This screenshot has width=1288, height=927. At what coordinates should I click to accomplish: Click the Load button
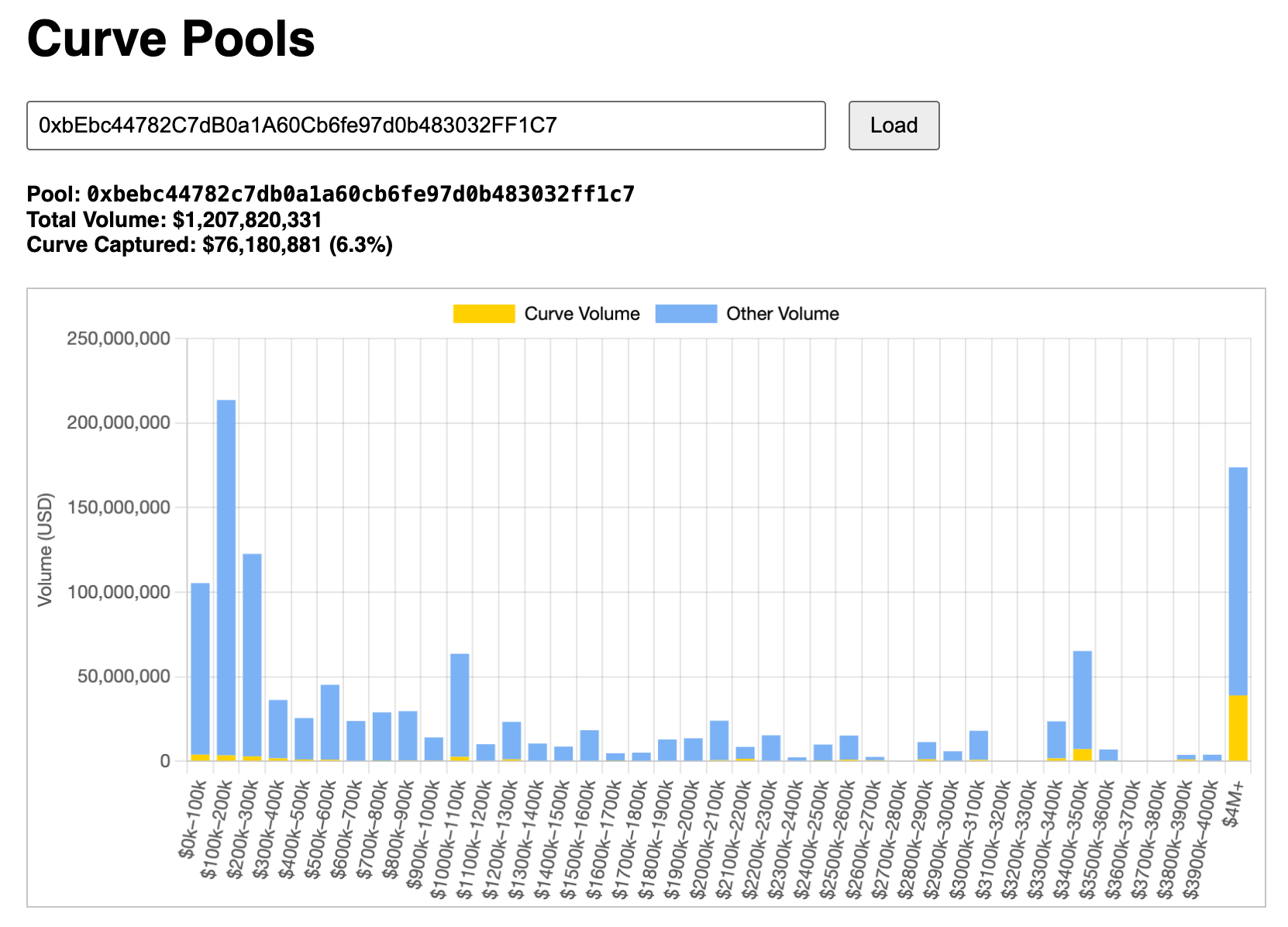tap(894, 126)
